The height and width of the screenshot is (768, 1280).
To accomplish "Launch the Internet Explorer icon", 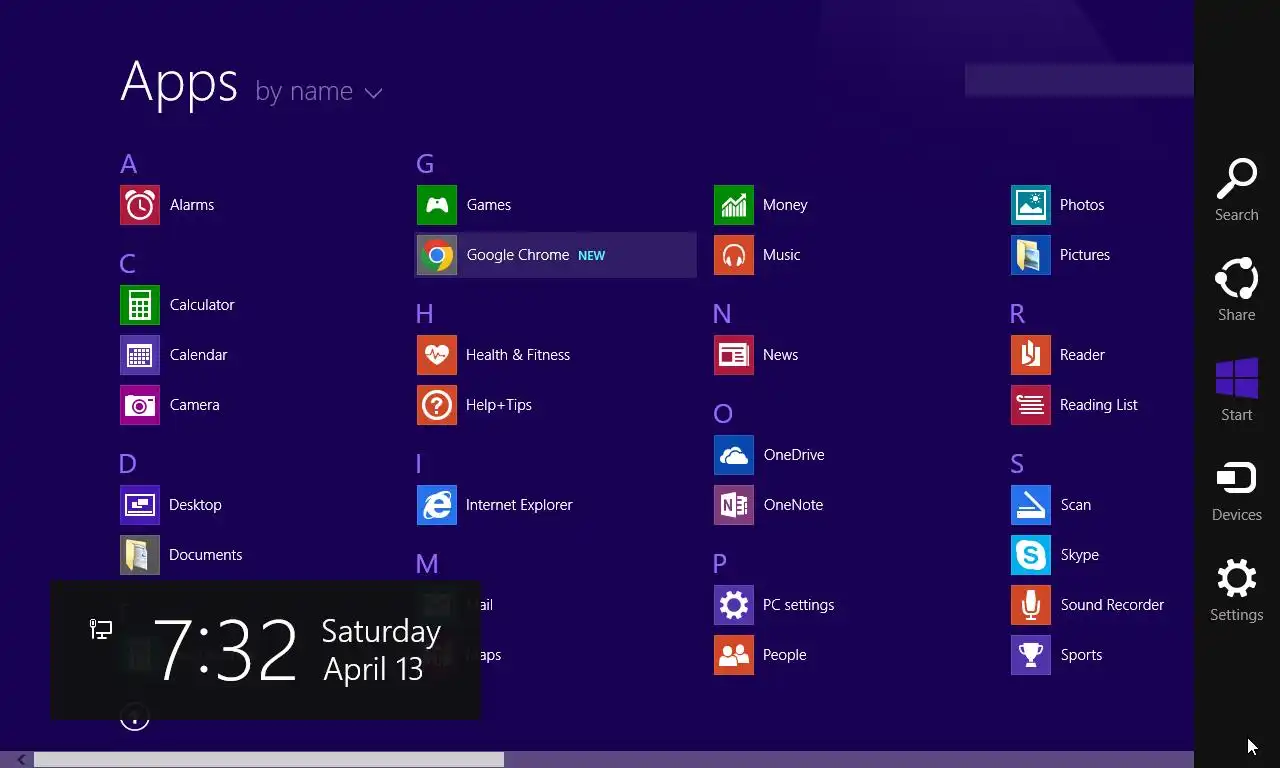I will 437,505.
